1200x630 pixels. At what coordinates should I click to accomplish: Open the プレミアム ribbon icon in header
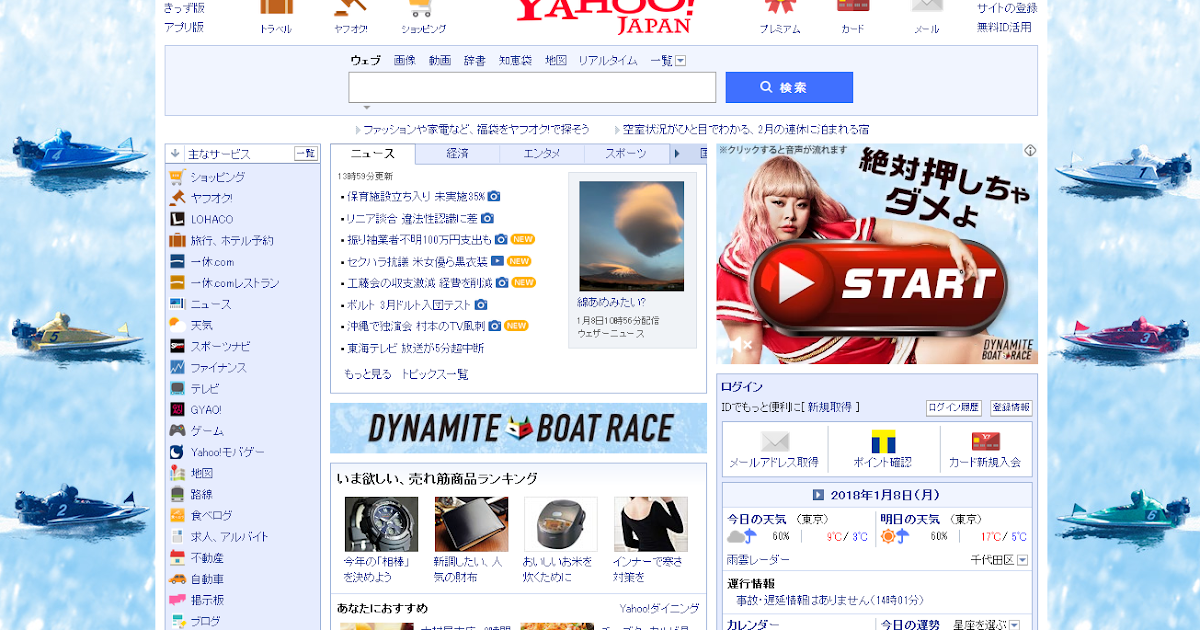[780, 7]
